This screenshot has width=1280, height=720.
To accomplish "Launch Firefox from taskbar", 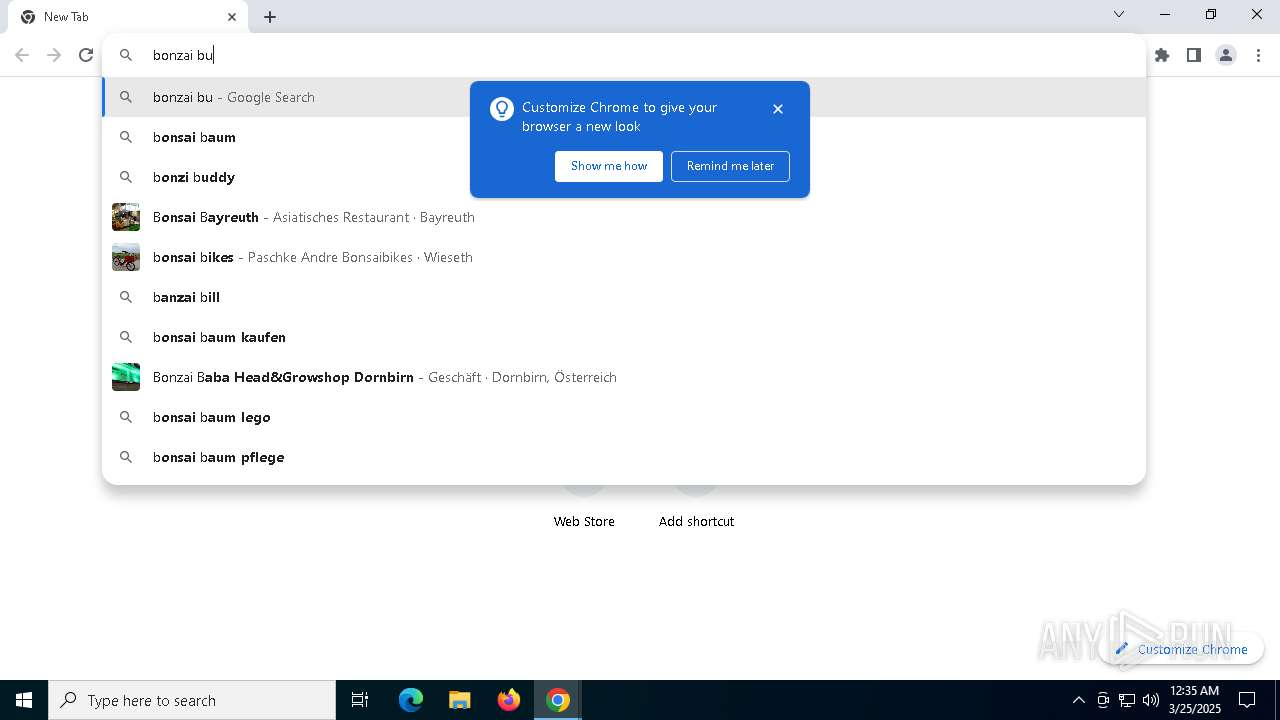I will [509, 700].
